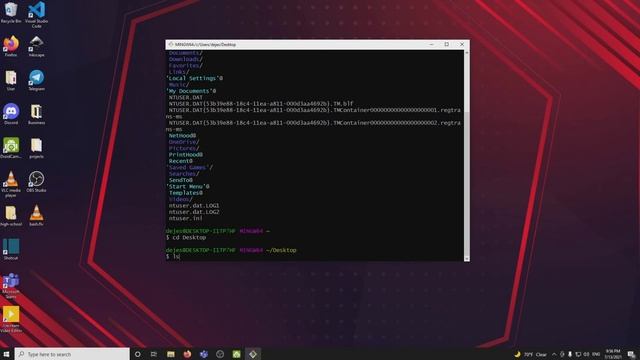The width and height of the screenshot is (640, 360).
Task: Launch VLC media player shortcut
Action: [x=11, y=184]
